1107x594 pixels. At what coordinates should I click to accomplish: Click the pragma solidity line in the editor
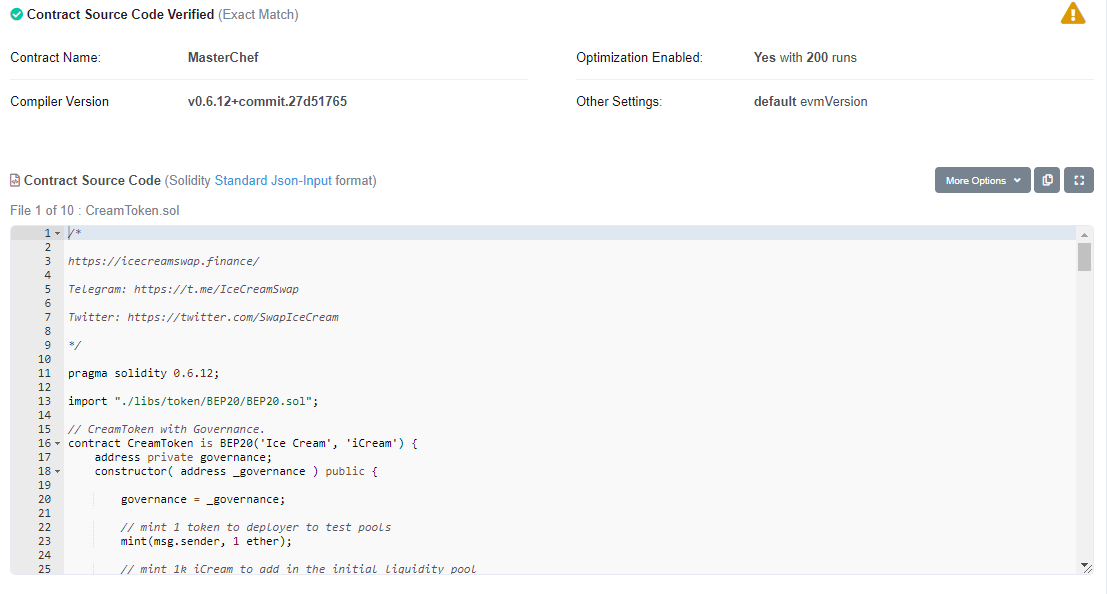click(x=143, y=373)
